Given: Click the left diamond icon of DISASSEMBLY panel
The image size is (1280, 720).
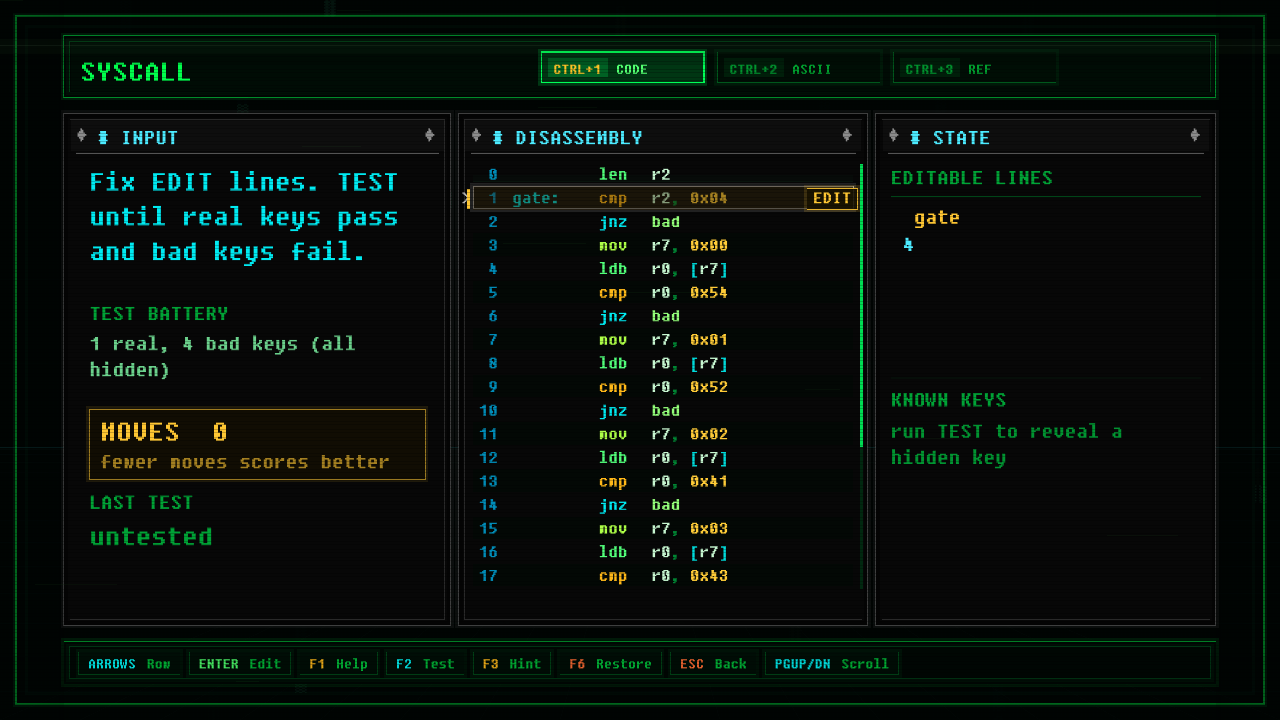Looking at the screenshot, I should [x=476, y=136].
